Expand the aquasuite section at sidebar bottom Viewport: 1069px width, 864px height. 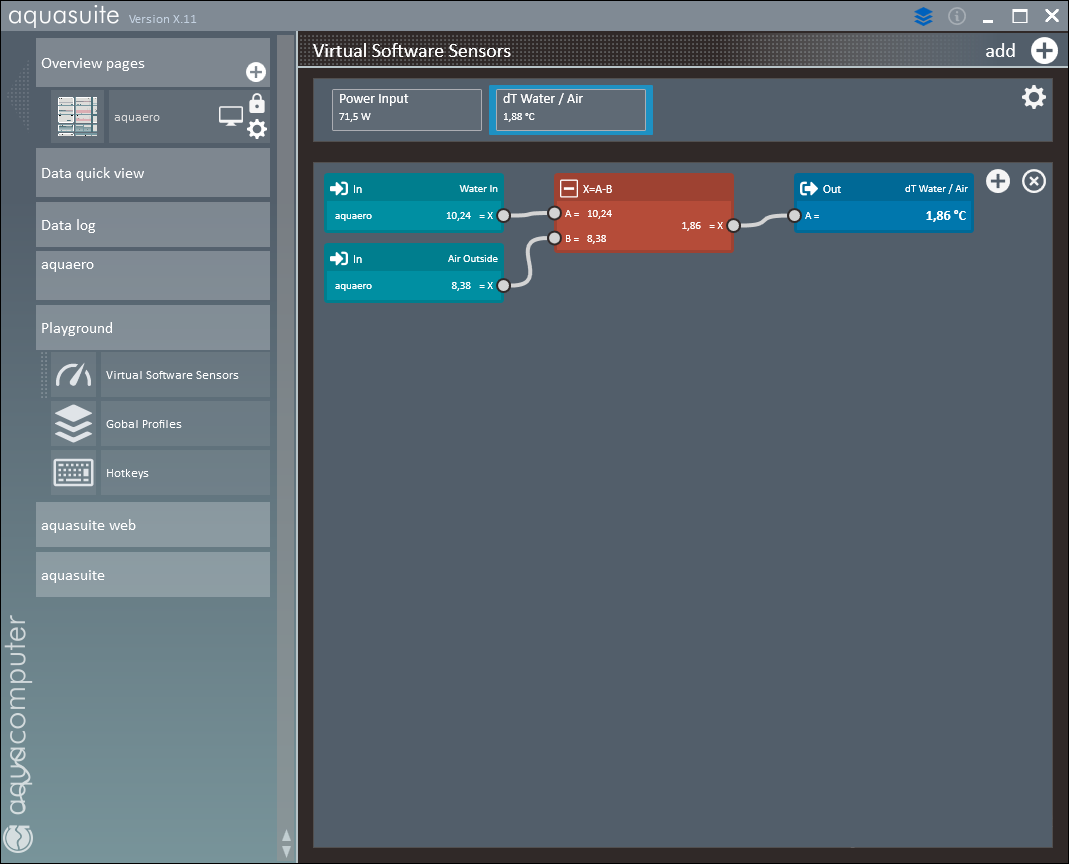[x=153, y=574]
